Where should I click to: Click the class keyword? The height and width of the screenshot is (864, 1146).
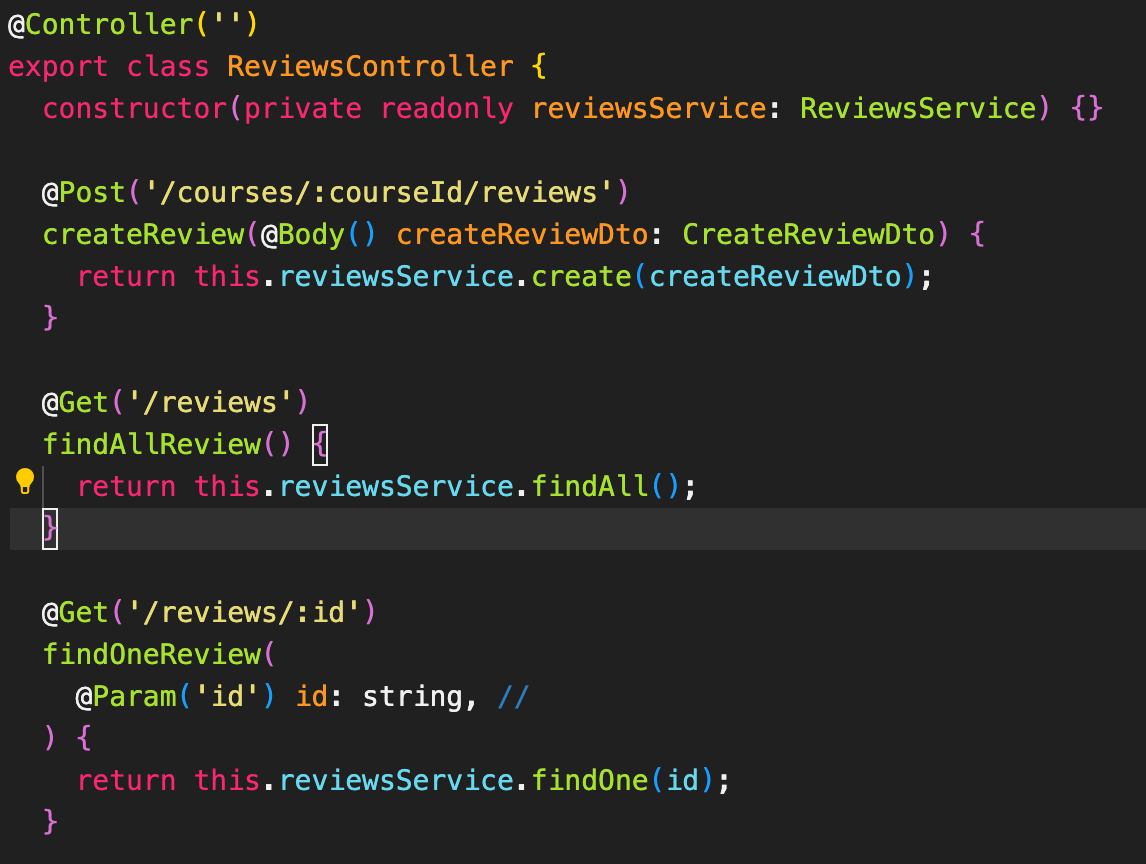tap(168, 67)
